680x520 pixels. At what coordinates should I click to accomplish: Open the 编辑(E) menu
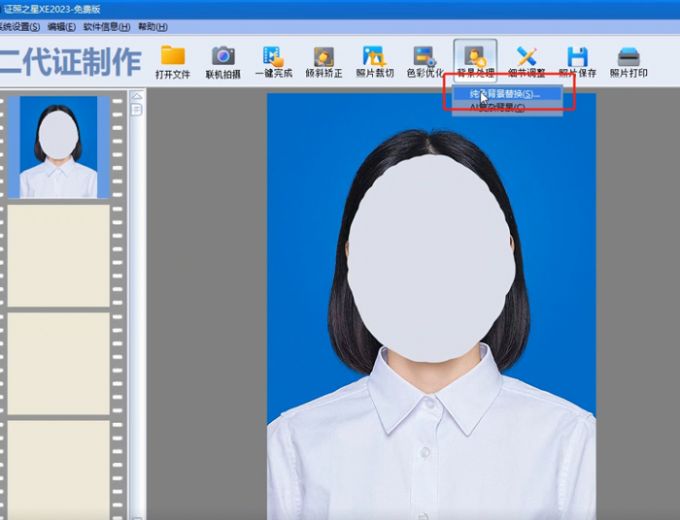pyautogui.click(x=61, y=27)
